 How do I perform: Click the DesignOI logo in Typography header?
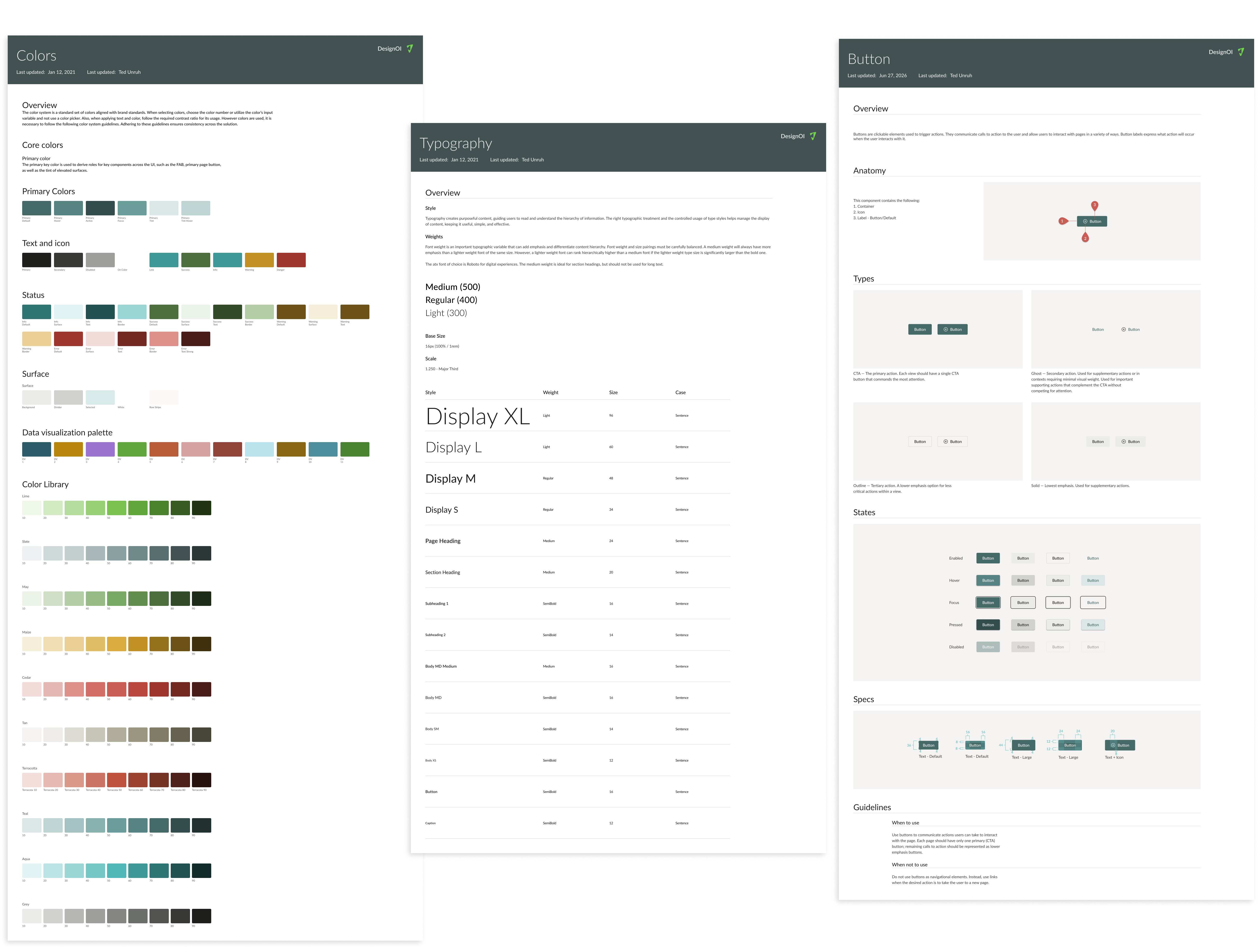coord(798,136)
